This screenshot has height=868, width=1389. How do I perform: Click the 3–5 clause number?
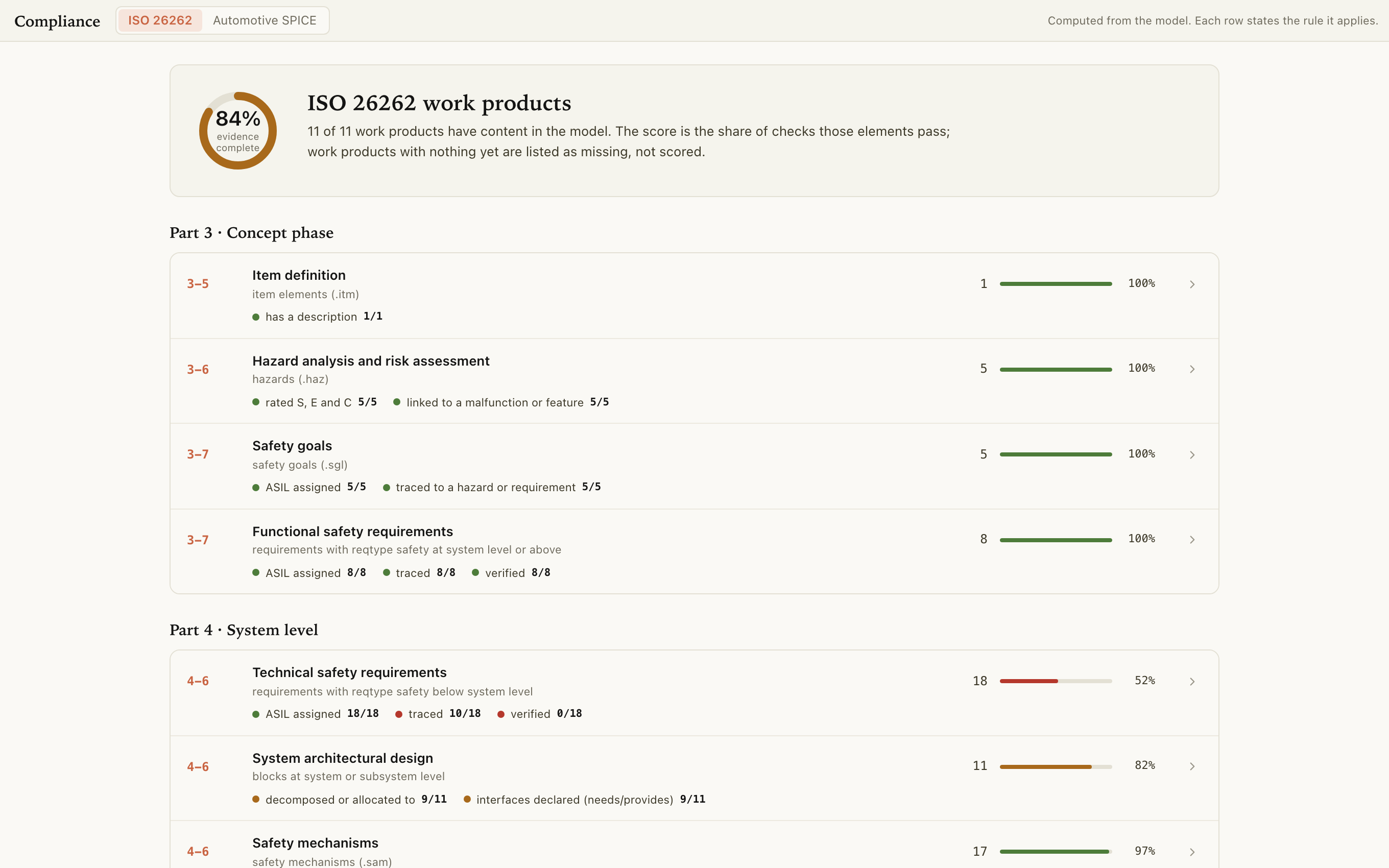tap(198, 284)
